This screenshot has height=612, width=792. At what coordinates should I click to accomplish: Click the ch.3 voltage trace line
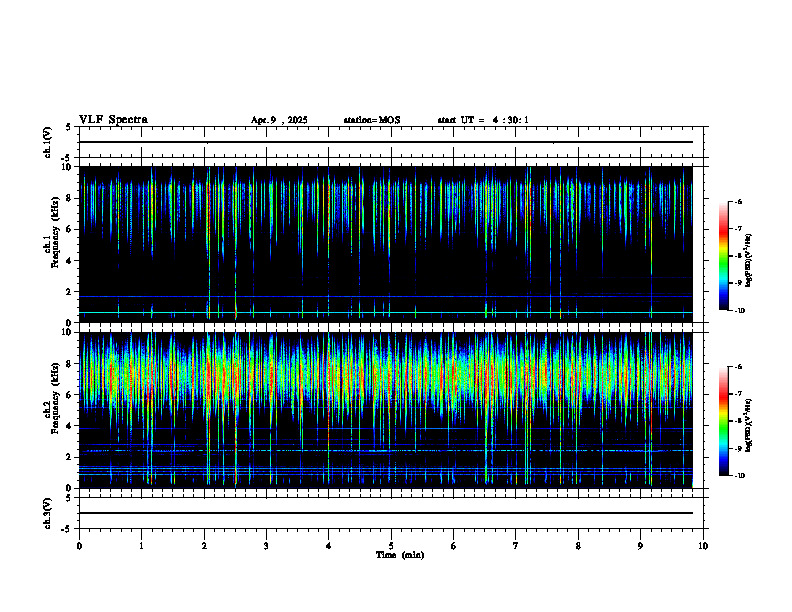click(x=385, y=513)
